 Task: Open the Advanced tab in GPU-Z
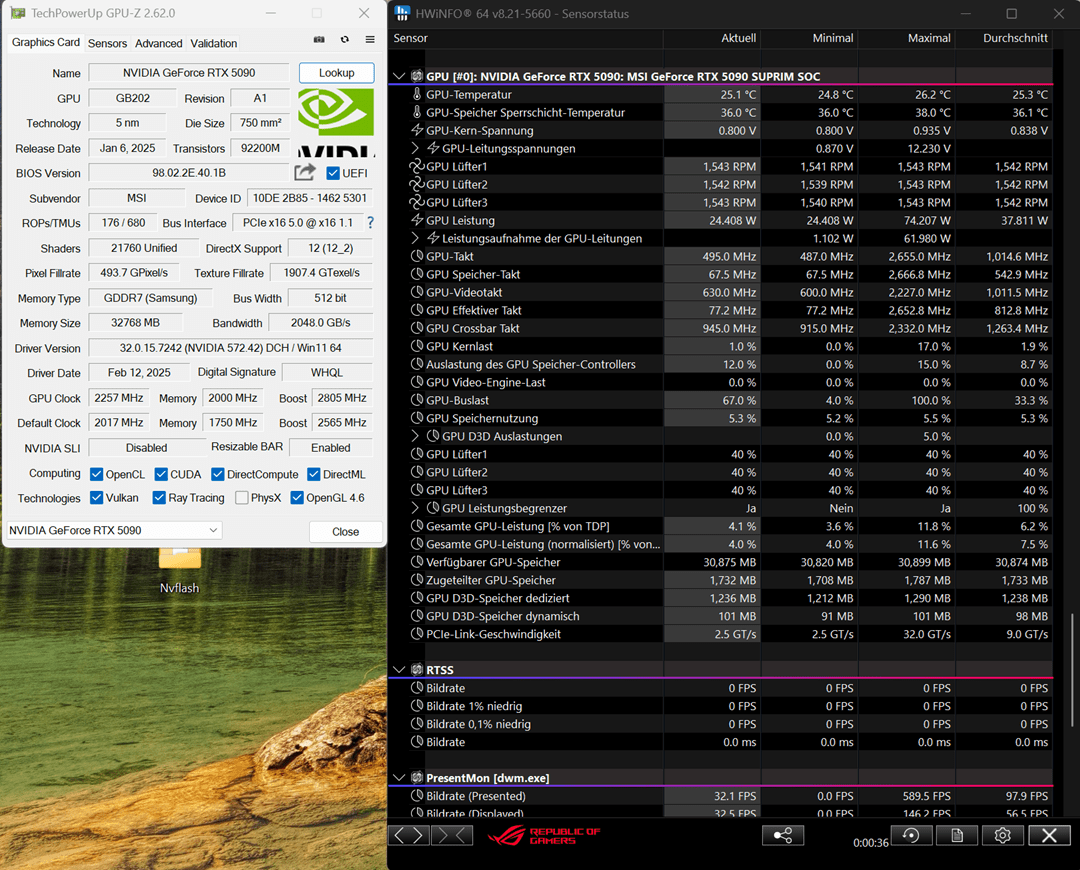(x=158, y=43)
